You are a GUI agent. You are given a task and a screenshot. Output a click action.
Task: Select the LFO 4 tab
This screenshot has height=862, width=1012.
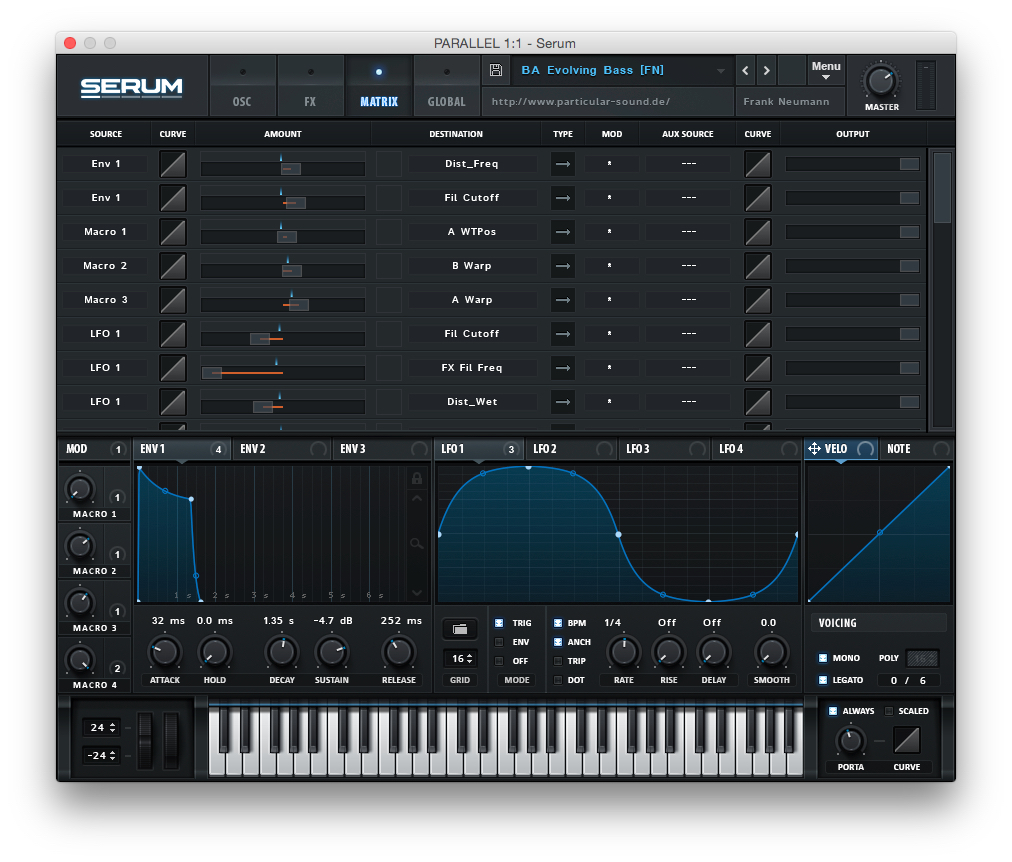[757, 449]
